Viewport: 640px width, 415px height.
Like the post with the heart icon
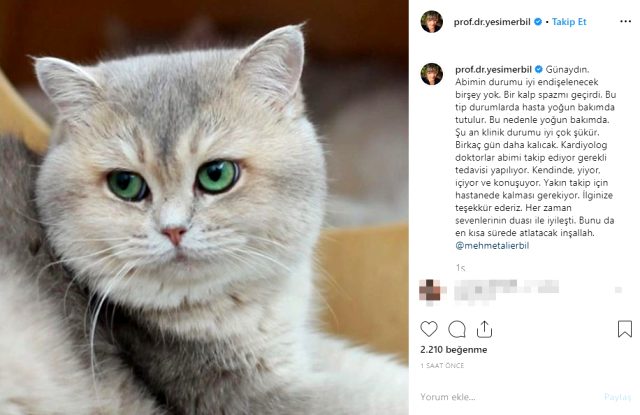429,329
